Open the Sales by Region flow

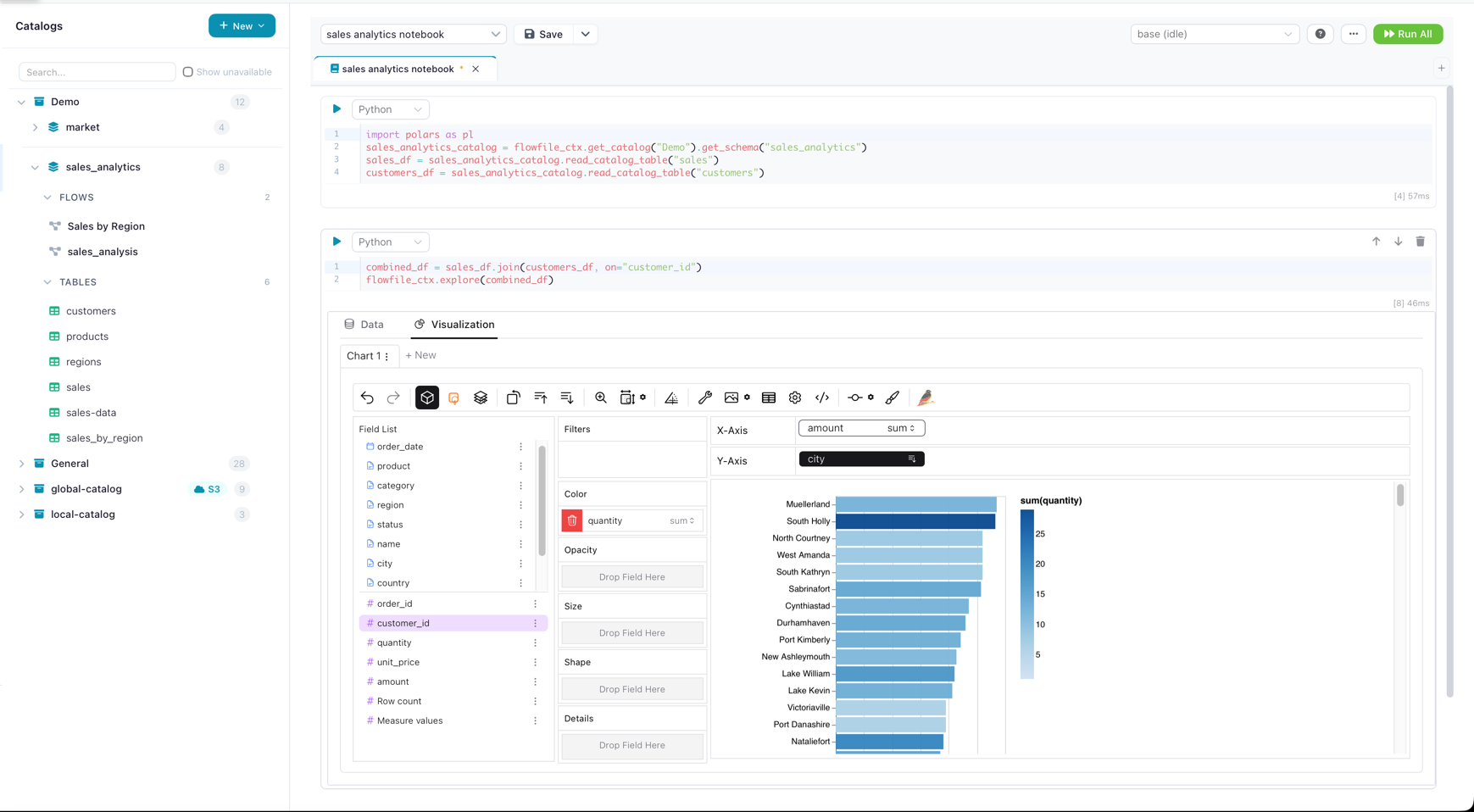[106, 226]
